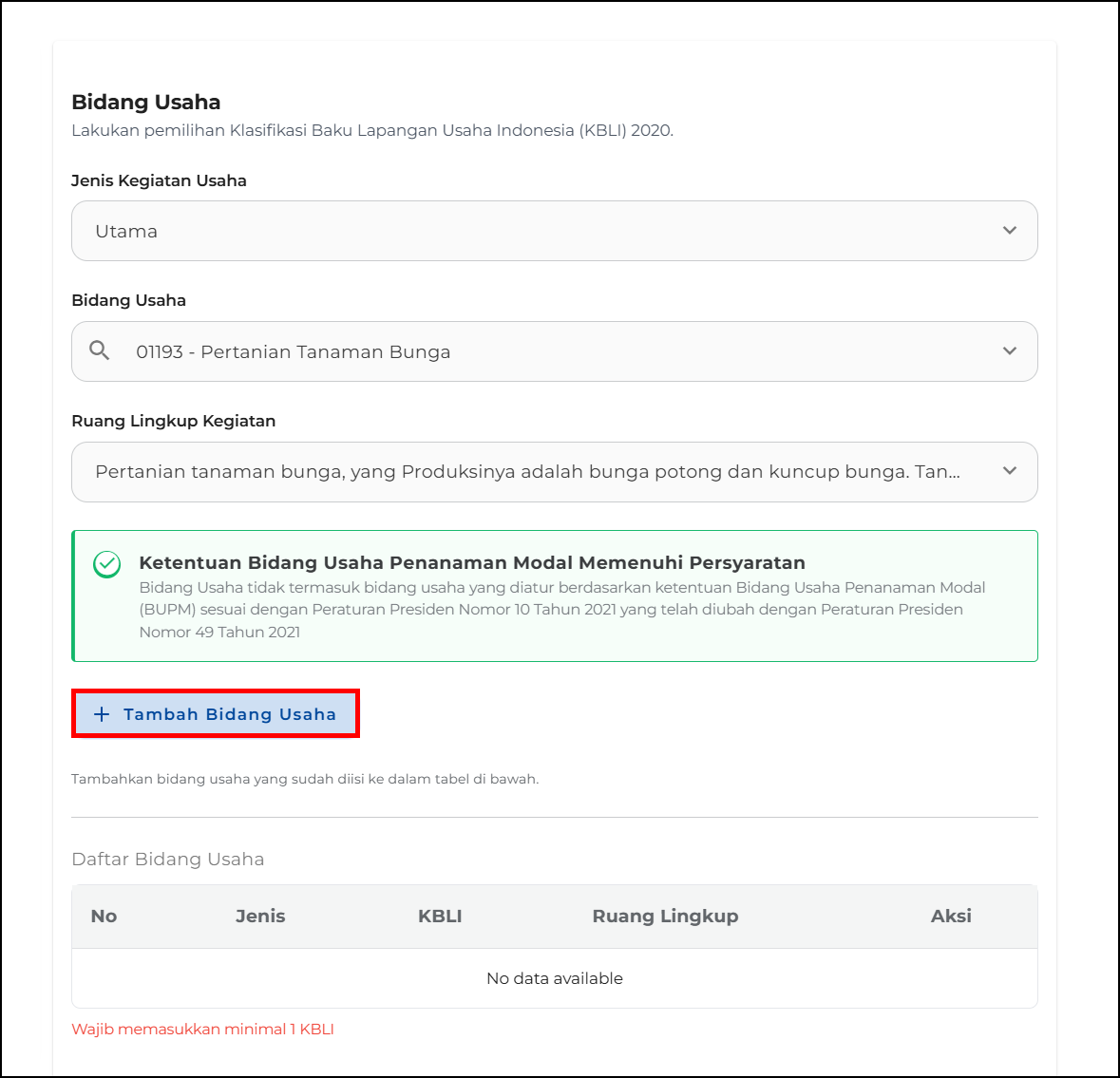The height and width of the screenshot is (1078, 1120).
Task: Expand the Ruang Lingkup Kegiatan chevron arrow
Action: click(1009, 471)
